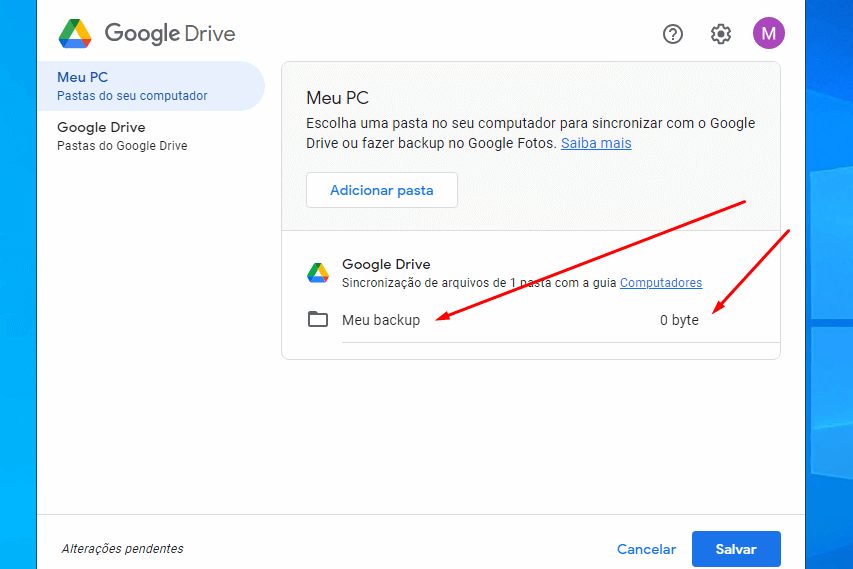
Task: Click Cancelar to discard changes
Action: coord(646,549)
